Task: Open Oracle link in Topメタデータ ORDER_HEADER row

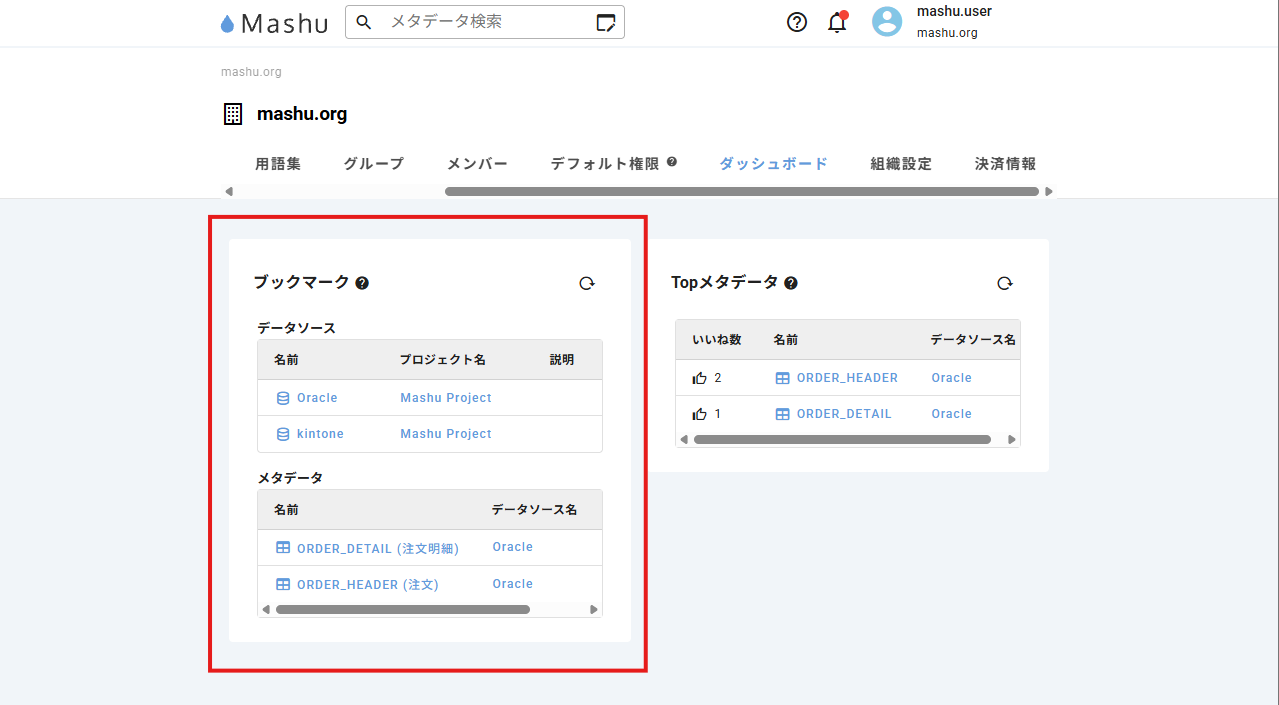Action: [951, 378]
